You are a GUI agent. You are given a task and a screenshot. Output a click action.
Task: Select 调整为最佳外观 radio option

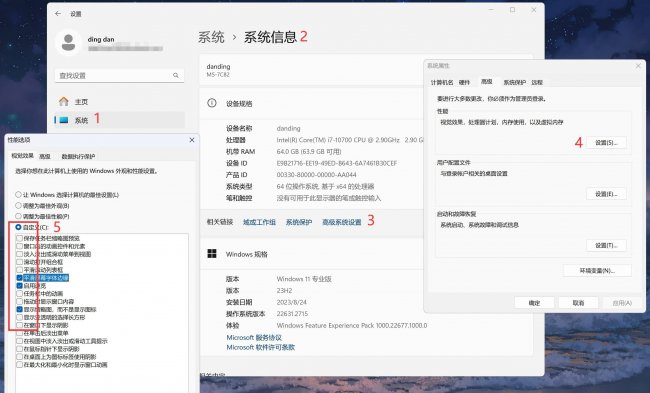click(18, 205)
